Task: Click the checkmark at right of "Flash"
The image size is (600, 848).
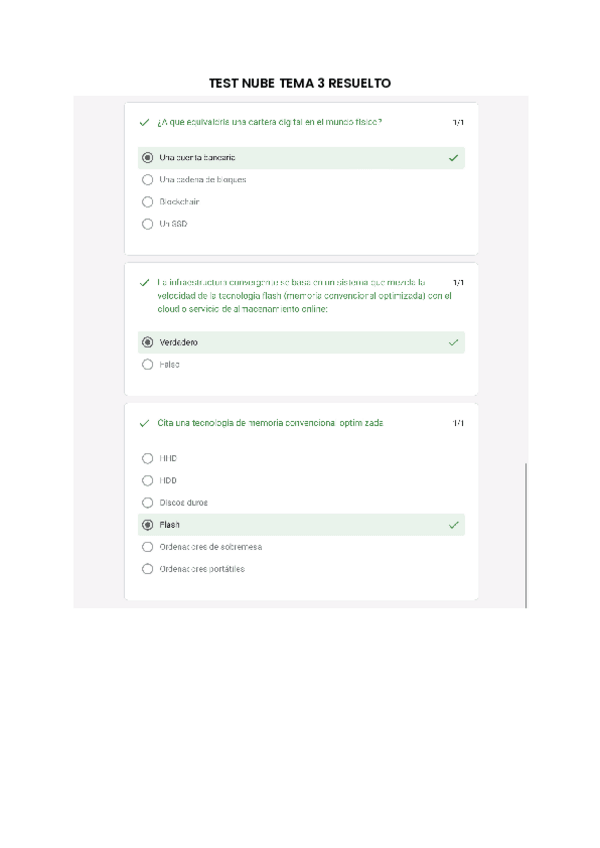Action: [x=454, y=525]
